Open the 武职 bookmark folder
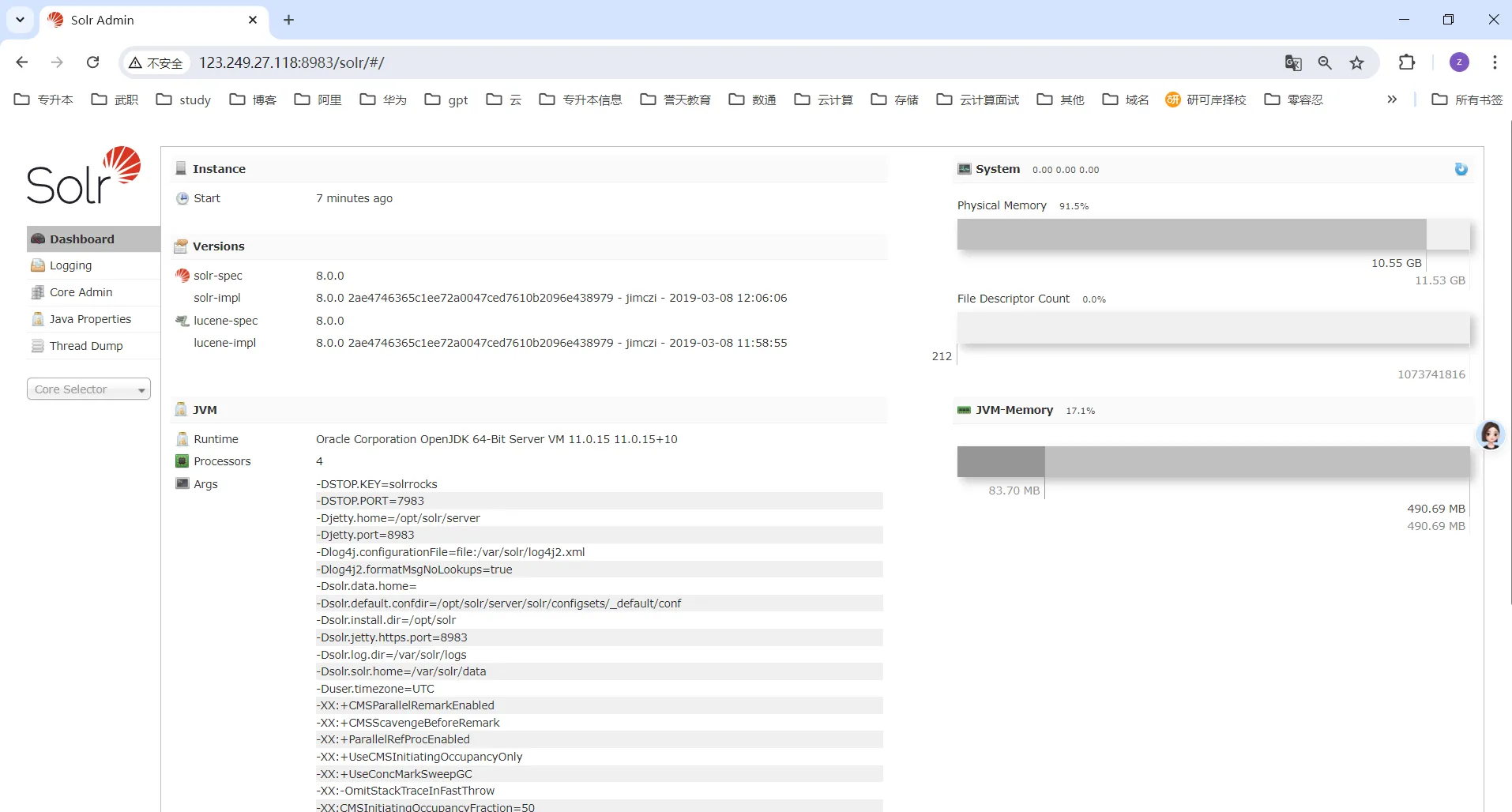This screenshot has height=812, width=1512. pos(115,100)
